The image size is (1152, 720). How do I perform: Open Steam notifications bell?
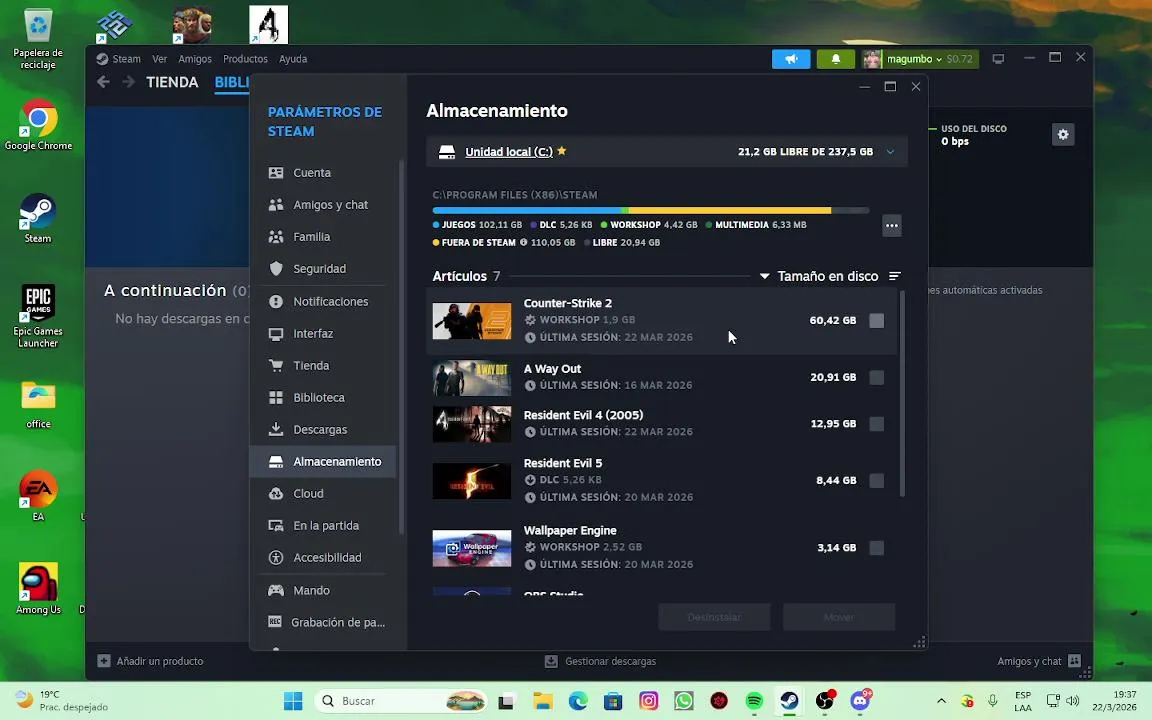pos(835,59)
